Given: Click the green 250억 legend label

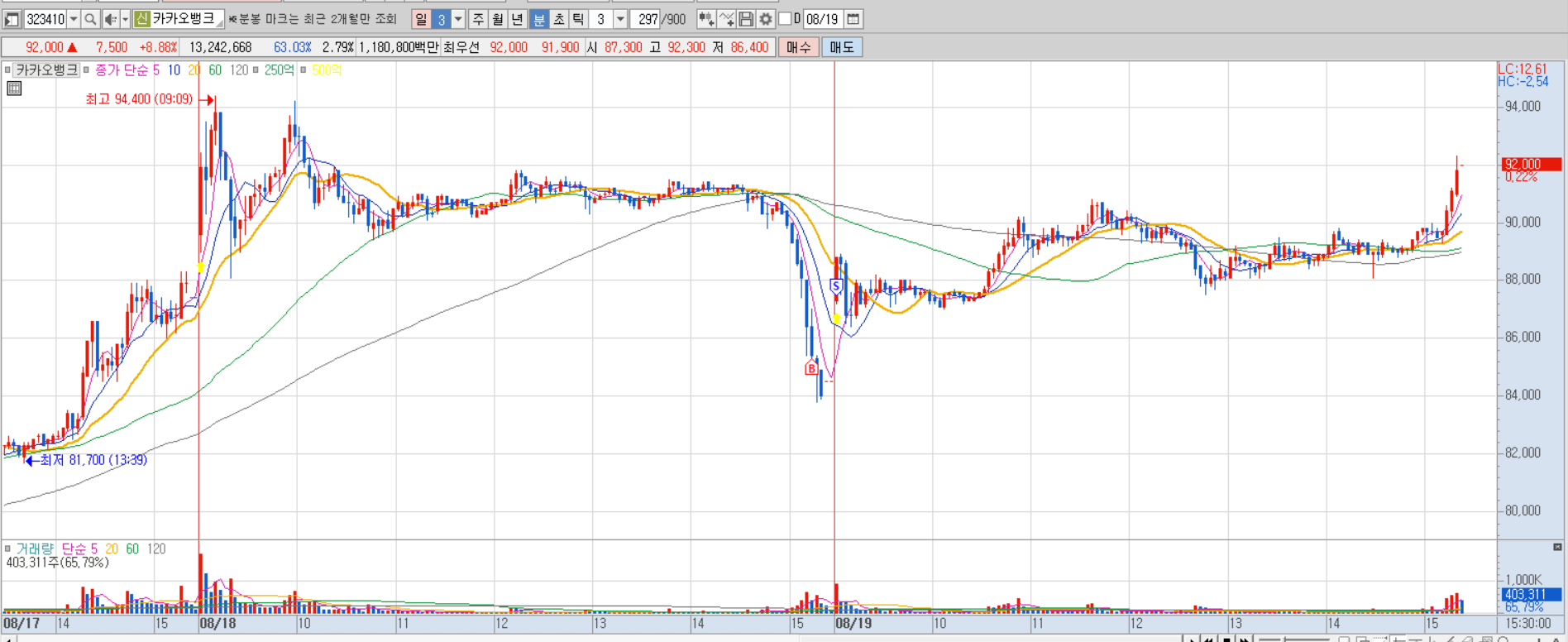Looking at the screenshot, I should tap(279, 70).
